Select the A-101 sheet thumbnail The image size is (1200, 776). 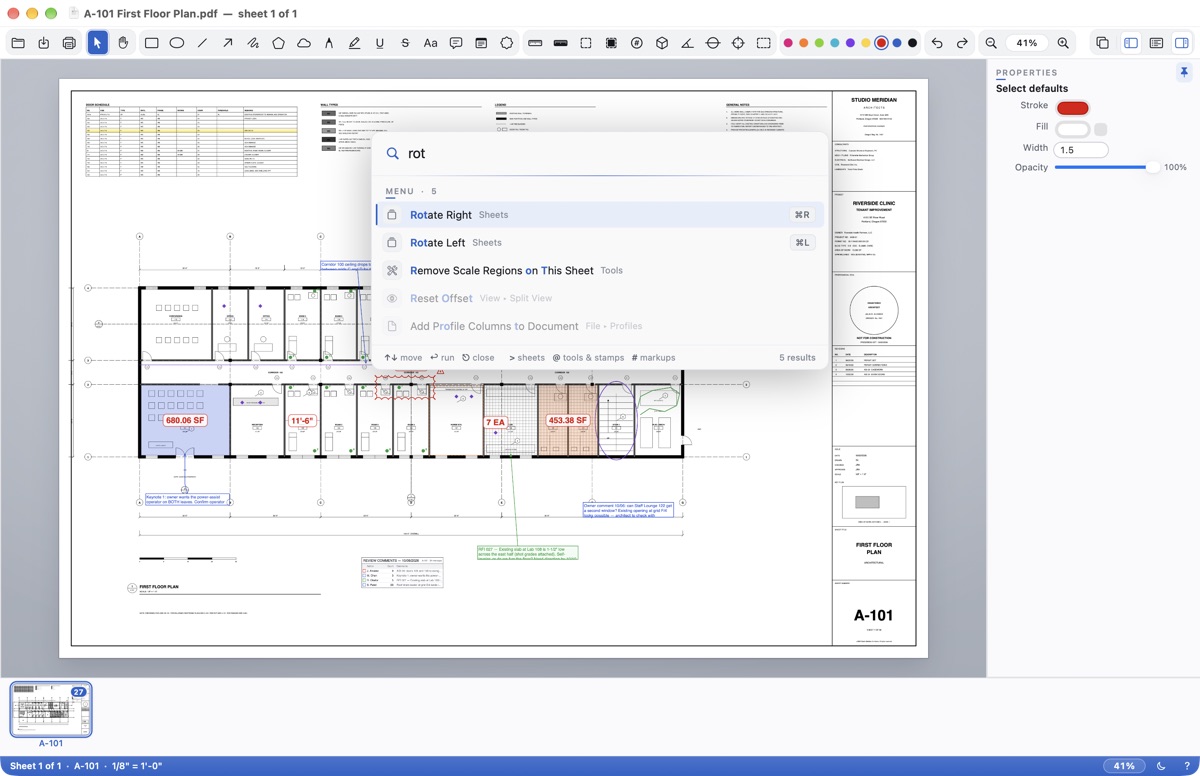pyautogui.click(x=51, y=710)
